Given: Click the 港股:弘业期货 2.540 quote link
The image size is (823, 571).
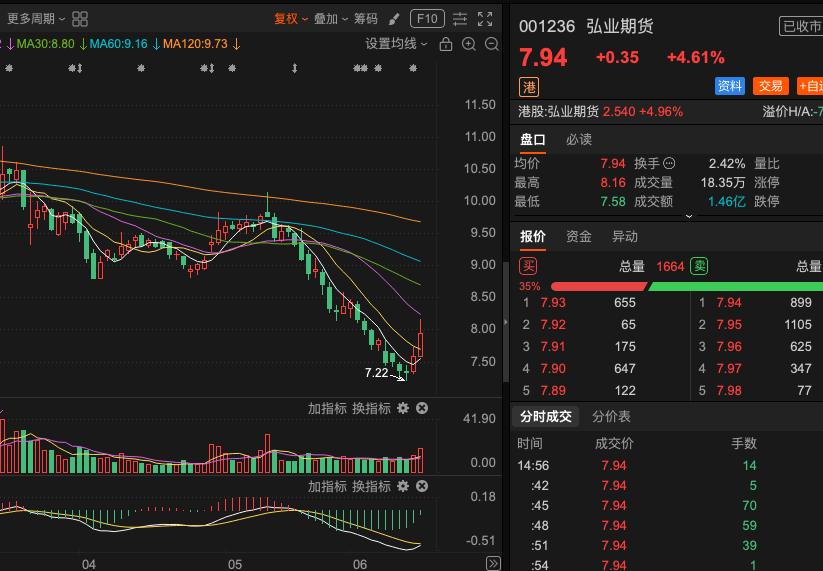Looking at the screenshot, I should tap(600, 112).
